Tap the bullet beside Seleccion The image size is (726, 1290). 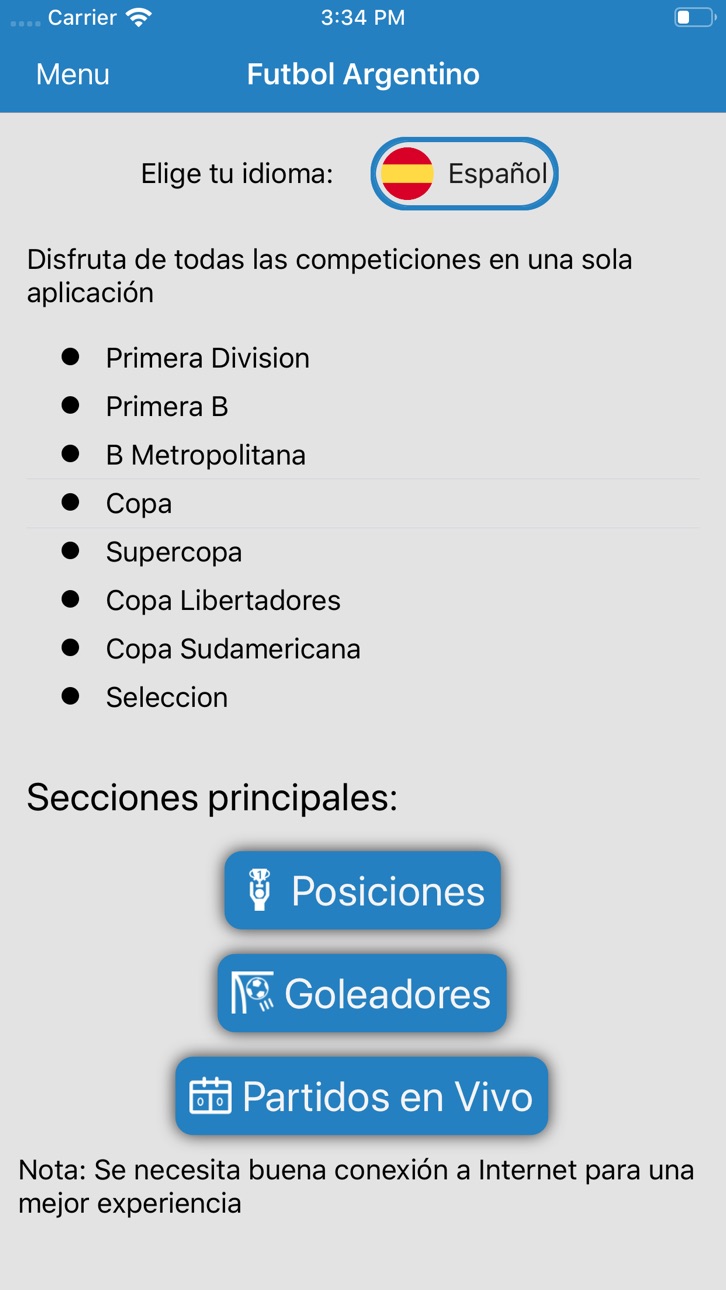[70, 695]
